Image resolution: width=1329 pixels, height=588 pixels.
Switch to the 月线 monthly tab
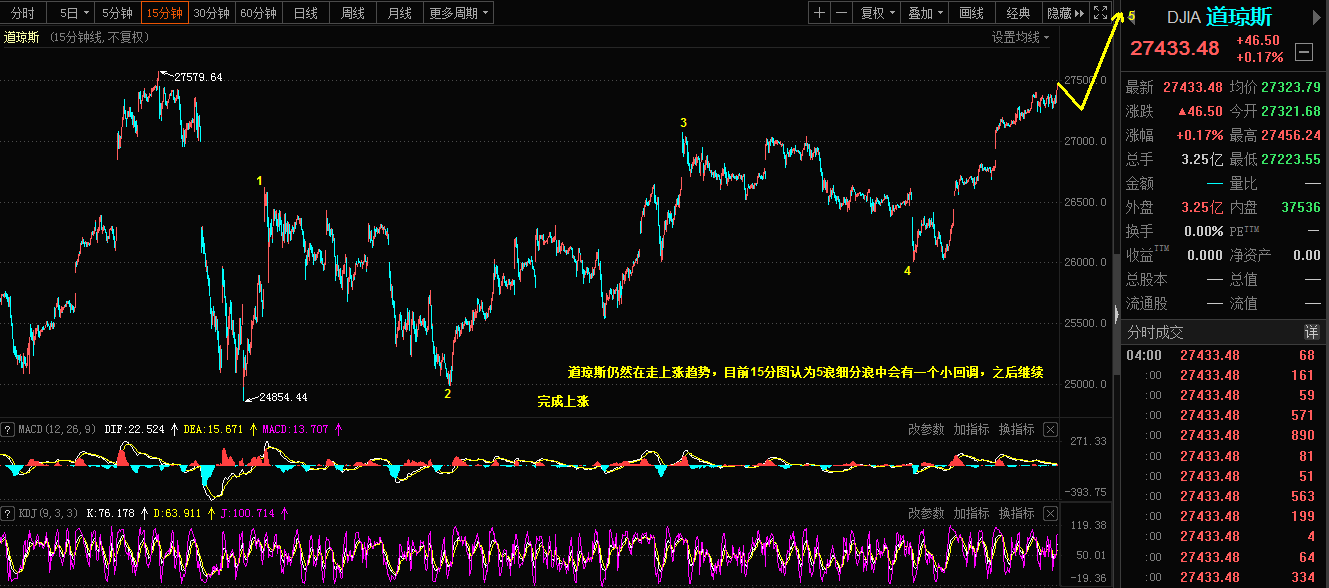pyautogui.click(x=399, y=13)
